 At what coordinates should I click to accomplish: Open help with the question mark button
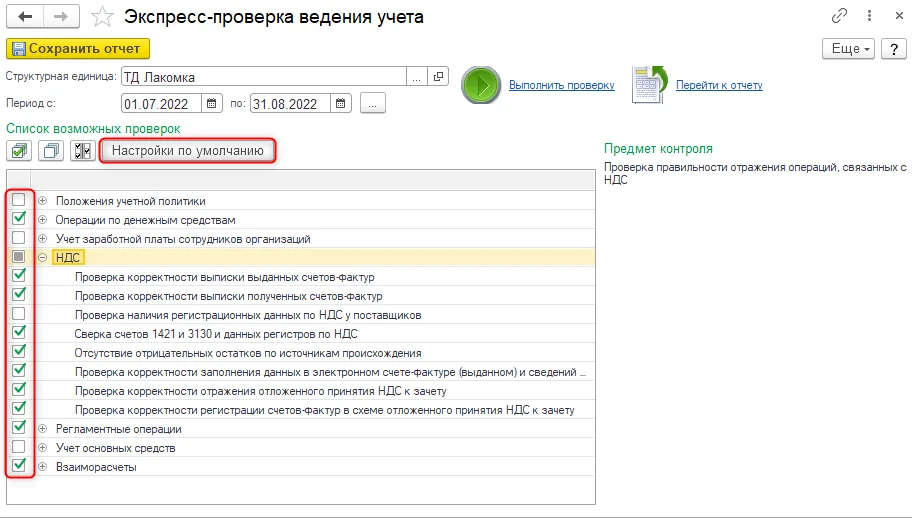894,49
